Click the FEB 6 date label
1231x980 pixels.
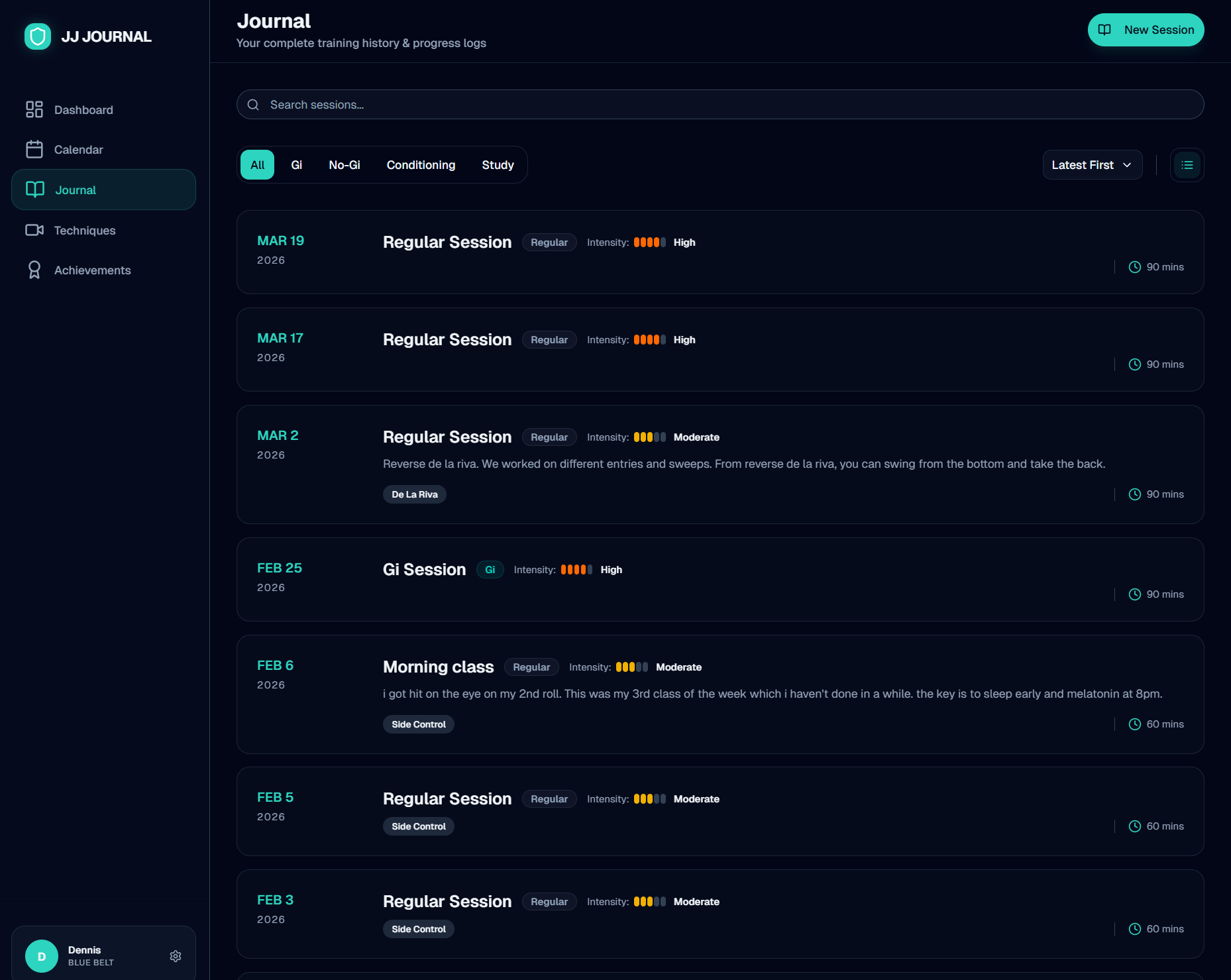coord(275,665)
